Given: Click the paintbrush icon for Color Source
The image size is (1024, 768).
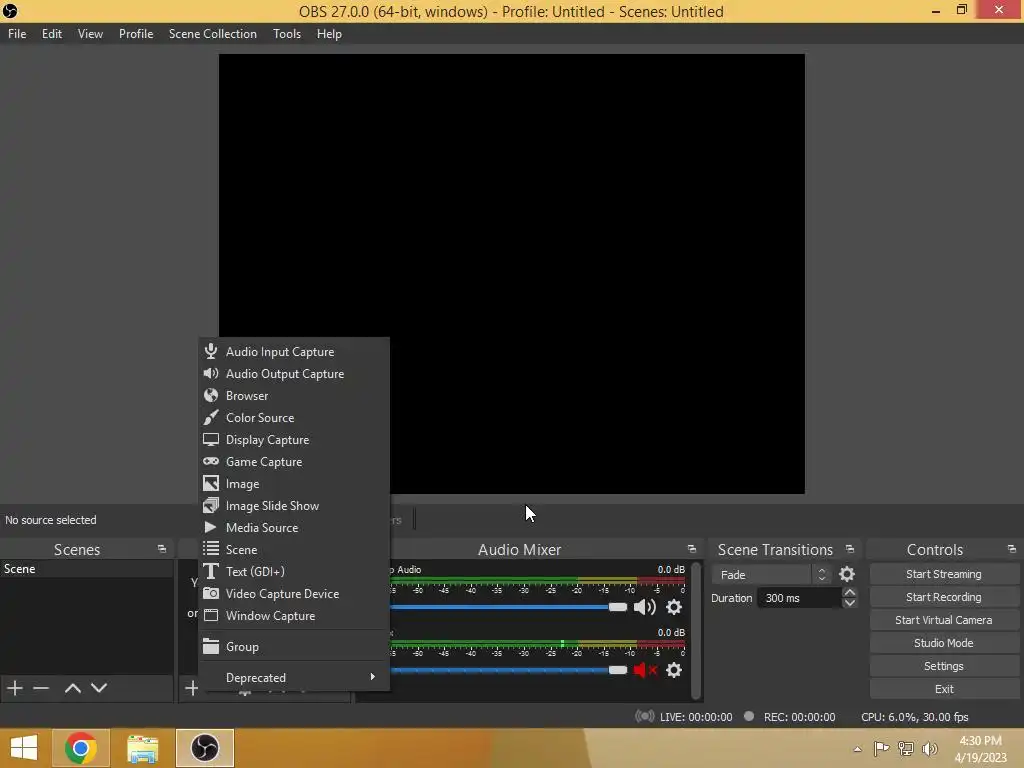Looking at the screenshot, I should point(210,417).
